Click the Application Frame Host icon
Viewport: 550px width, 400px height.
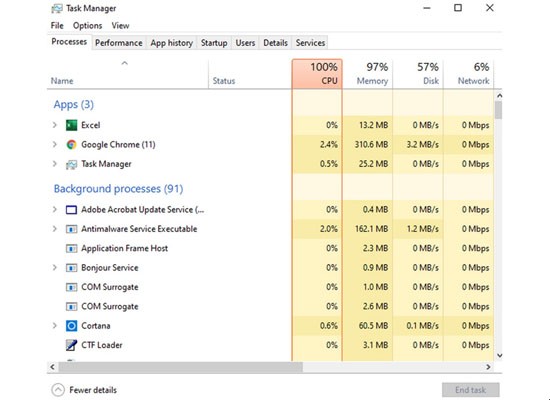tap(71, 248)
